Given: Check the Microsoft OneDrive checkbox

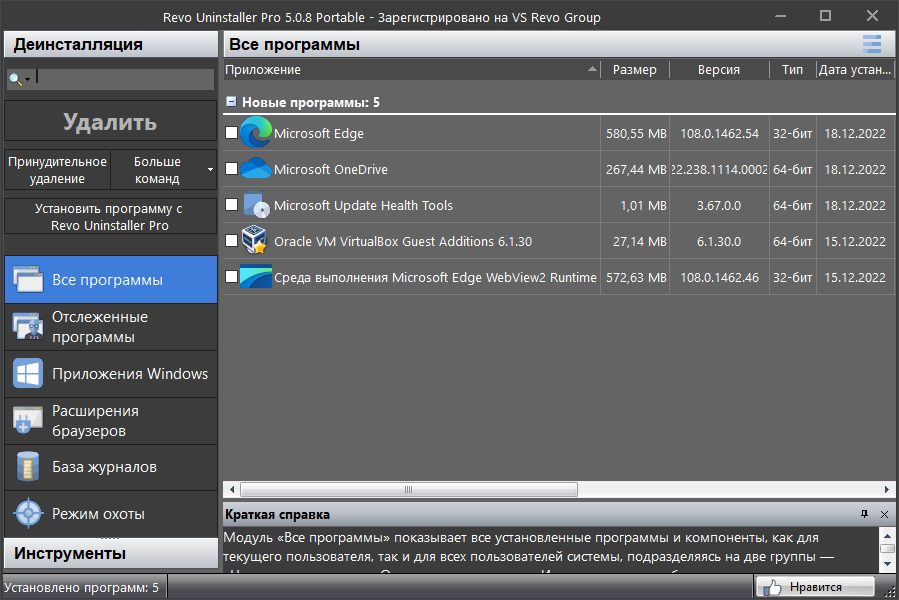Looking at the screenshot, I should coord(232,169).
